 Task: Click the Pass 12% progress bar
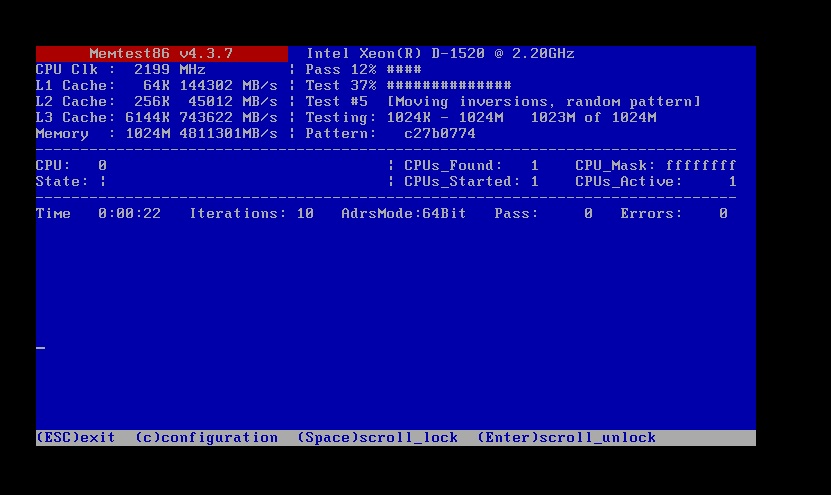[364, 69]
